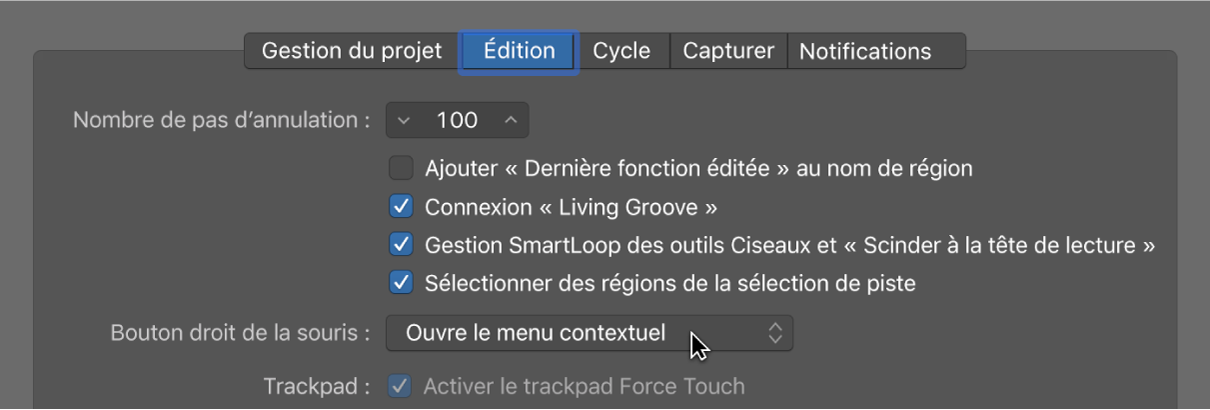
Task: Toggle Activer le trackpad Force Touch checkbox
Action: 400,386
